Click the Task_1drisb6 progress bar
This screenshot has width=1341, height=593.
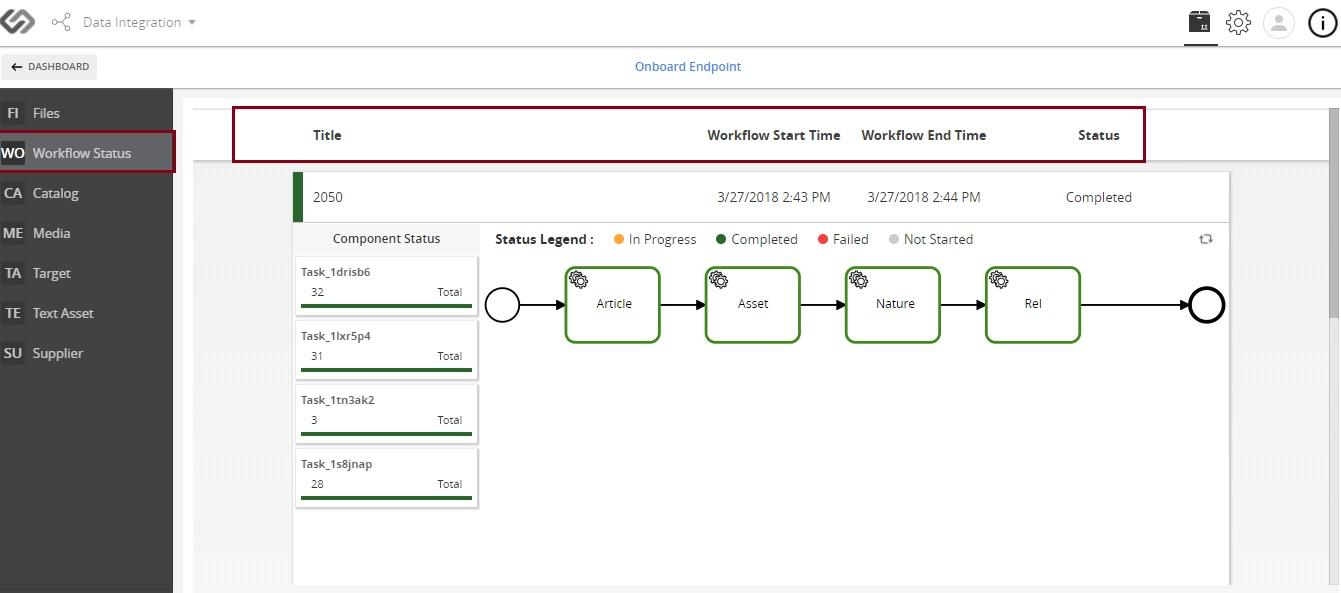386,306
